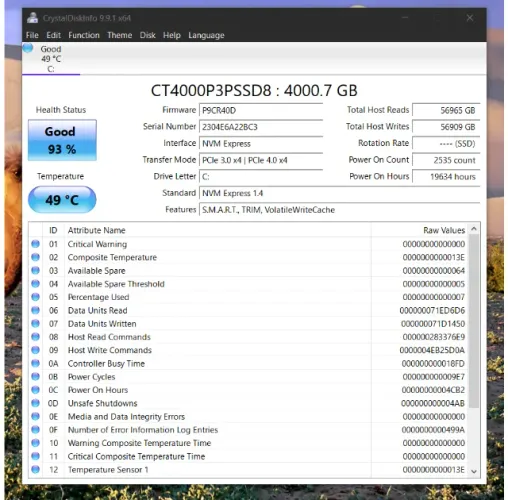The height and width of the screenshot is (500, 508).
Task: Click the Features field
Action: 339,210
